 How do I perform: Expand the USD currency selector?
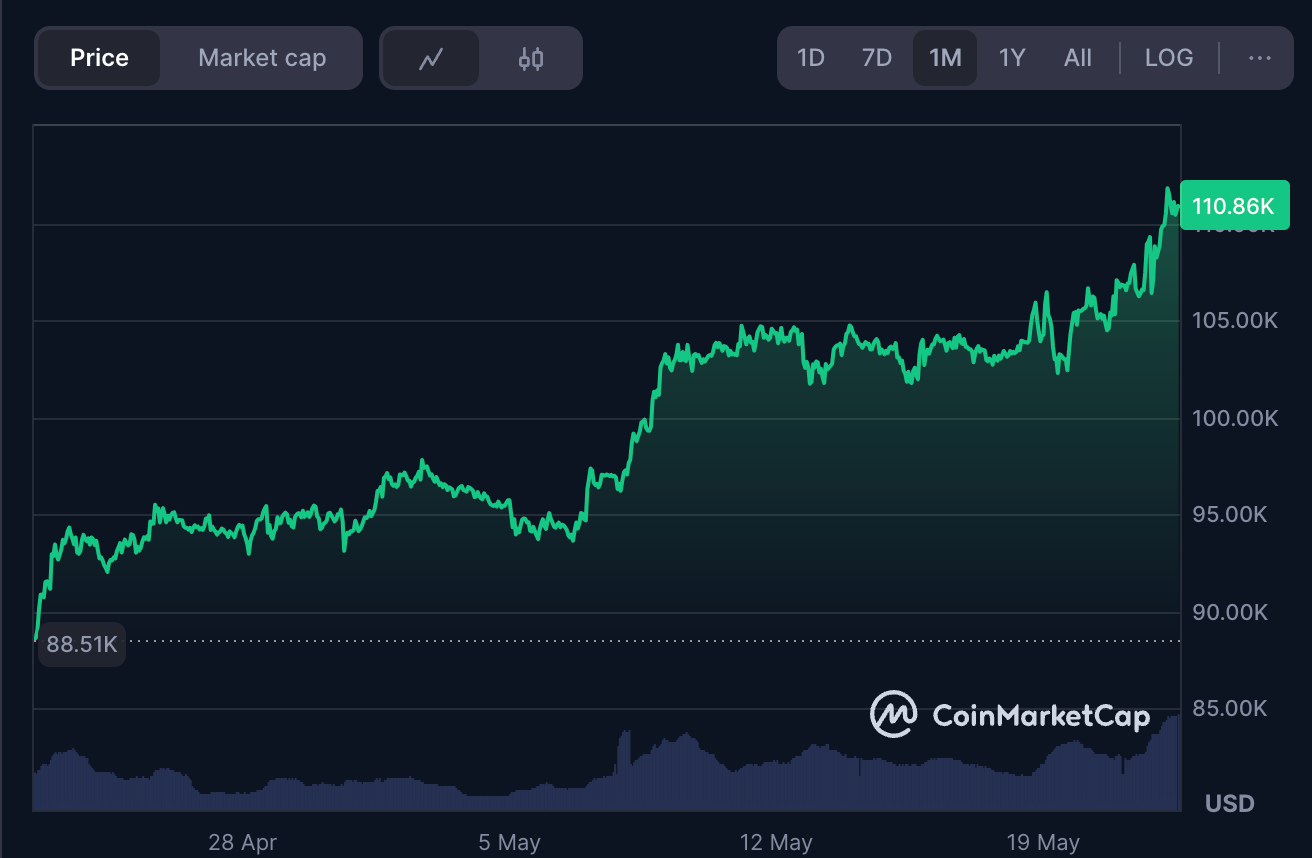tap(1228, 803)
